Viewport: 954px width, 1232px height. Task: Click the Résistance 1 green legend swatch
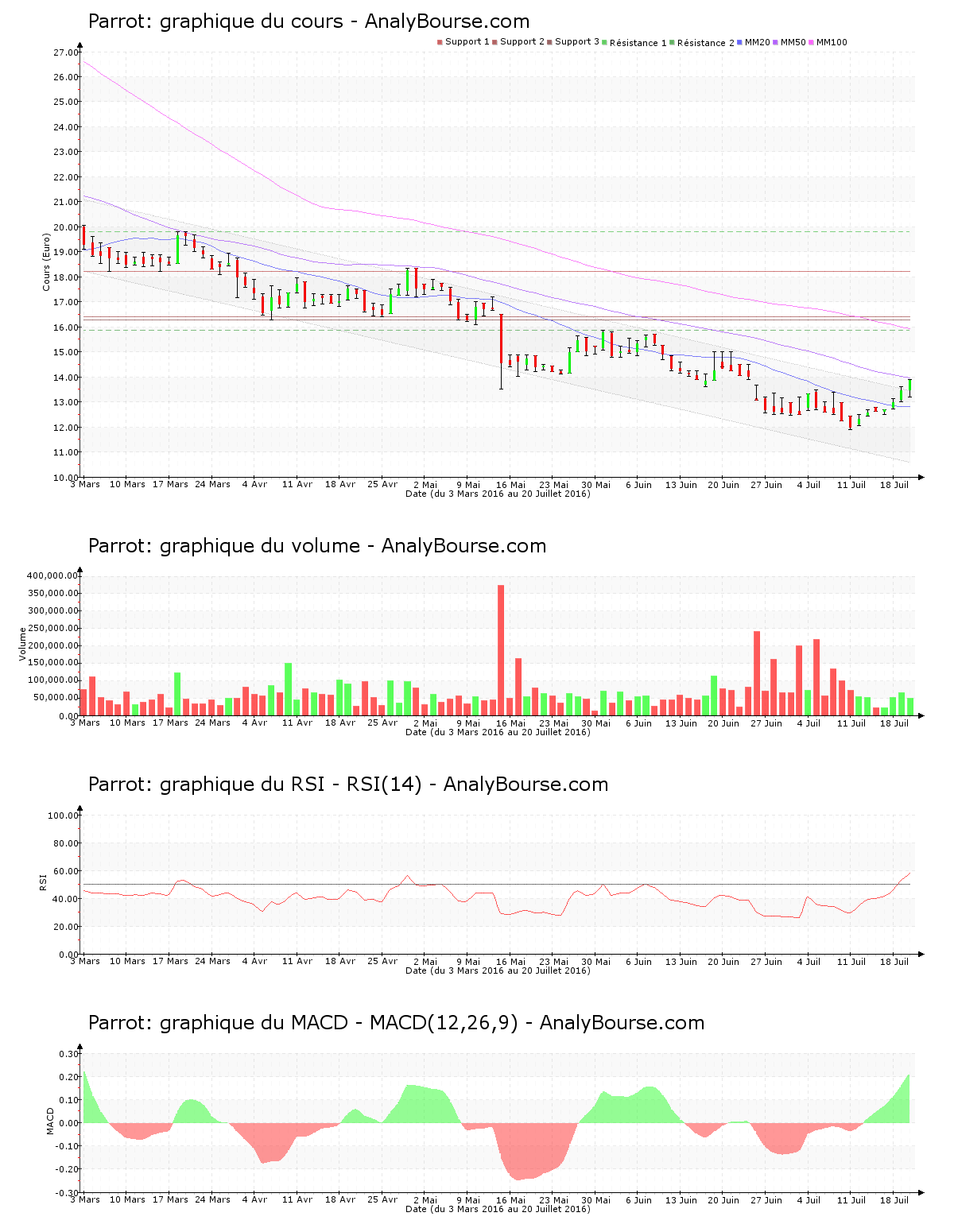click(605, 42)
